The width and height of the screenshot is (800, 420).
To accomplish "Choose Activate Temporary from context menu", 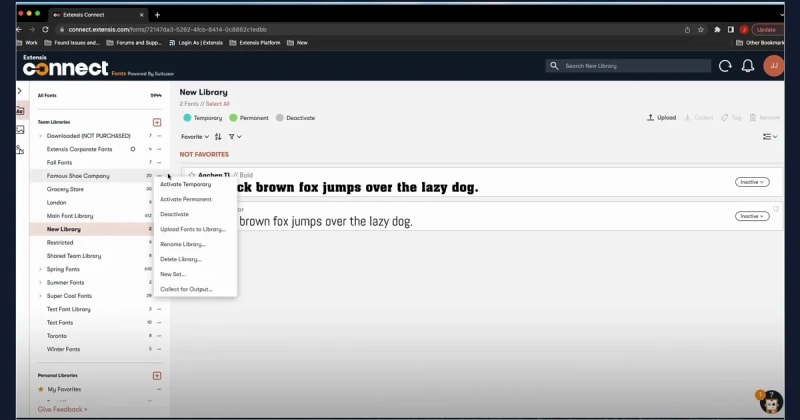I will [185, 184].
